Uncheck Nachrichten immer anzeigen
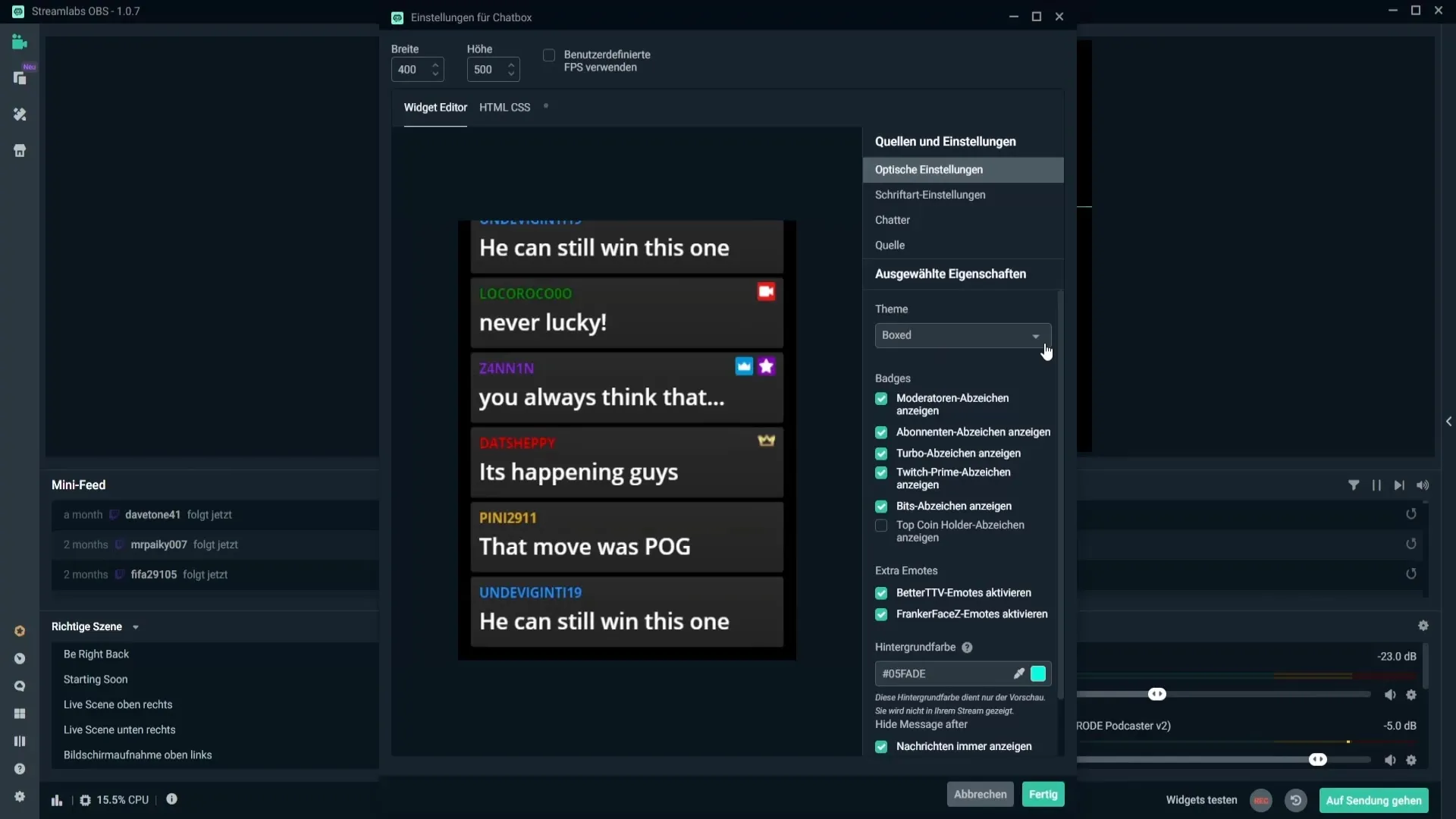The height and width of the screenshot is (819, 1456). point(881,747)
